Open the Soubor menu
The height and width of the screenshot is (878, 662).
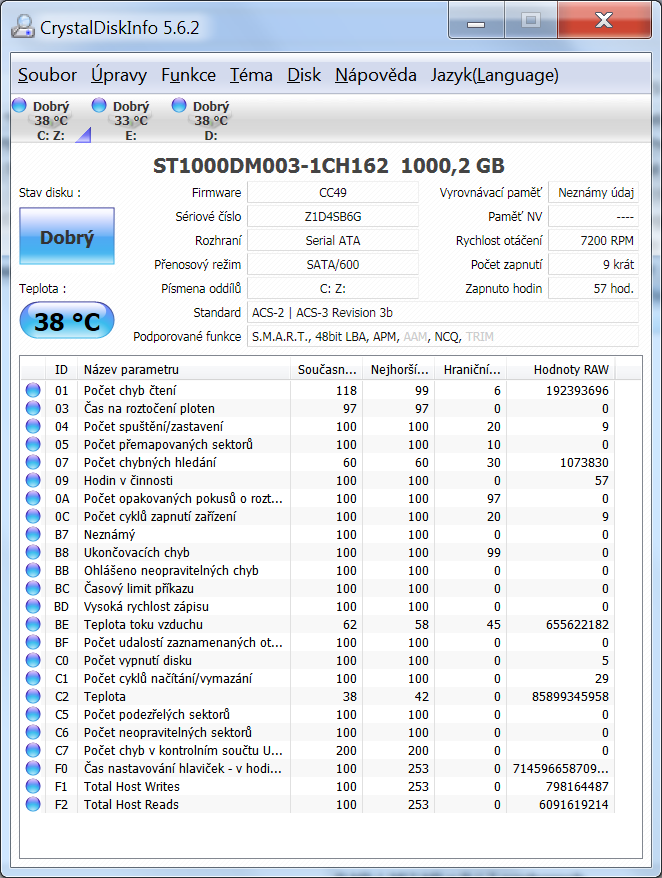click(47, 75)
